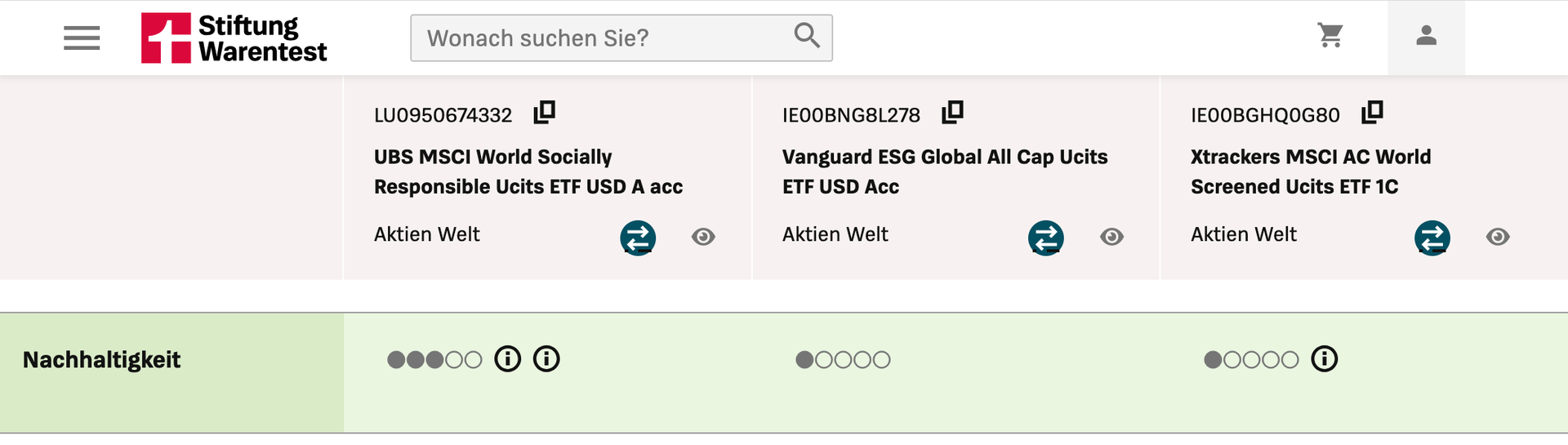1568x445 pixels.
Task: Copy ISIN IE00BGHQ0G80
Action: click(x=1373, y=112)
